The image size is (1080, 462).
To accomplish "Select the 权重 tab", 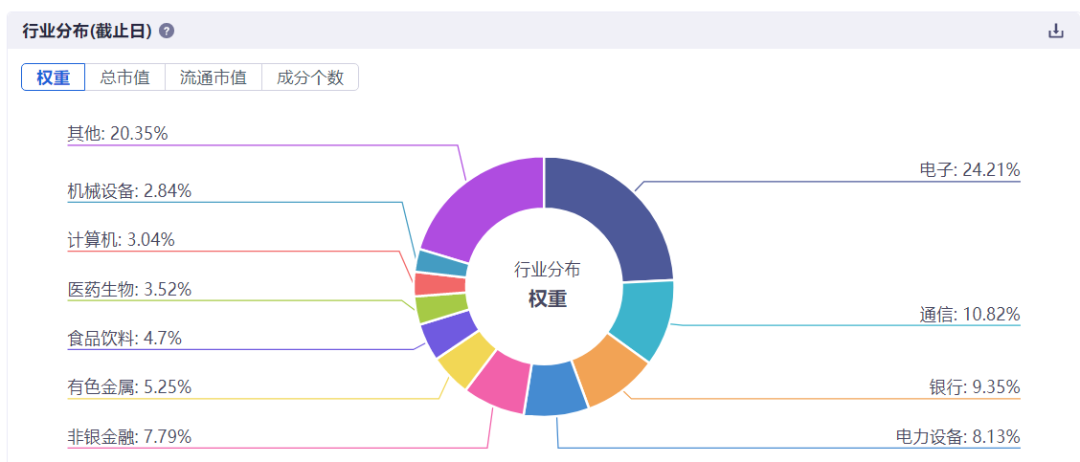I will tap(53, 77).
